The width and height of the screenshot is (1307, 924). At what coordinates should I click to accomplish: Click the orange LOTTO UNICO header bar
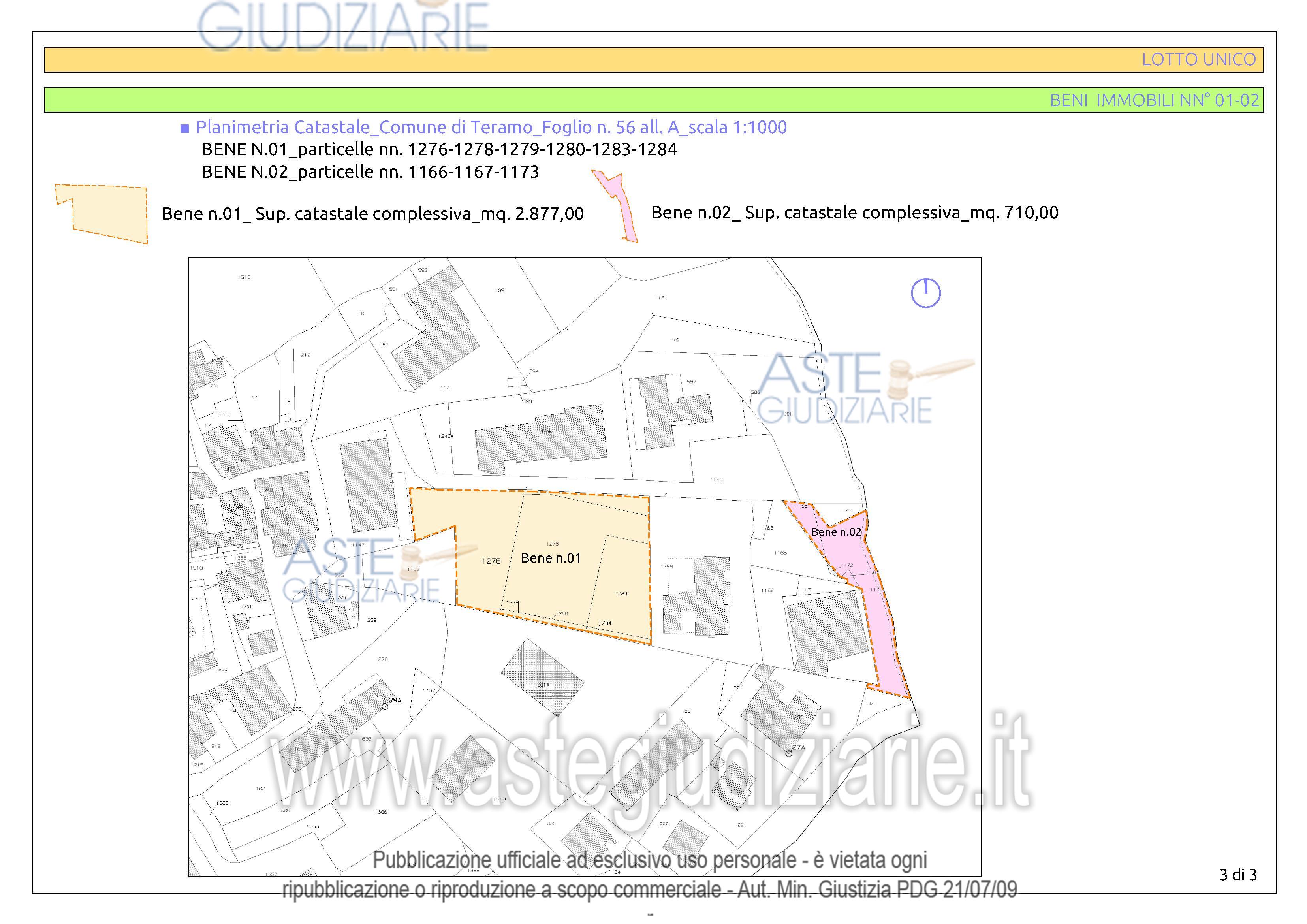[653, 60]
